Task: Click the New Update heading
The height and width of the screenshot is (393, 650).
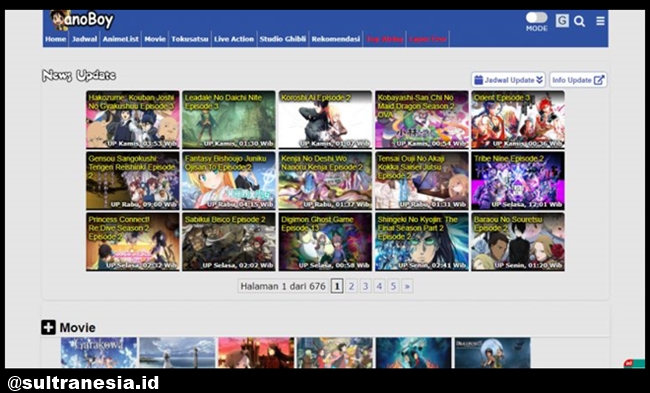Action: point(79,75)
